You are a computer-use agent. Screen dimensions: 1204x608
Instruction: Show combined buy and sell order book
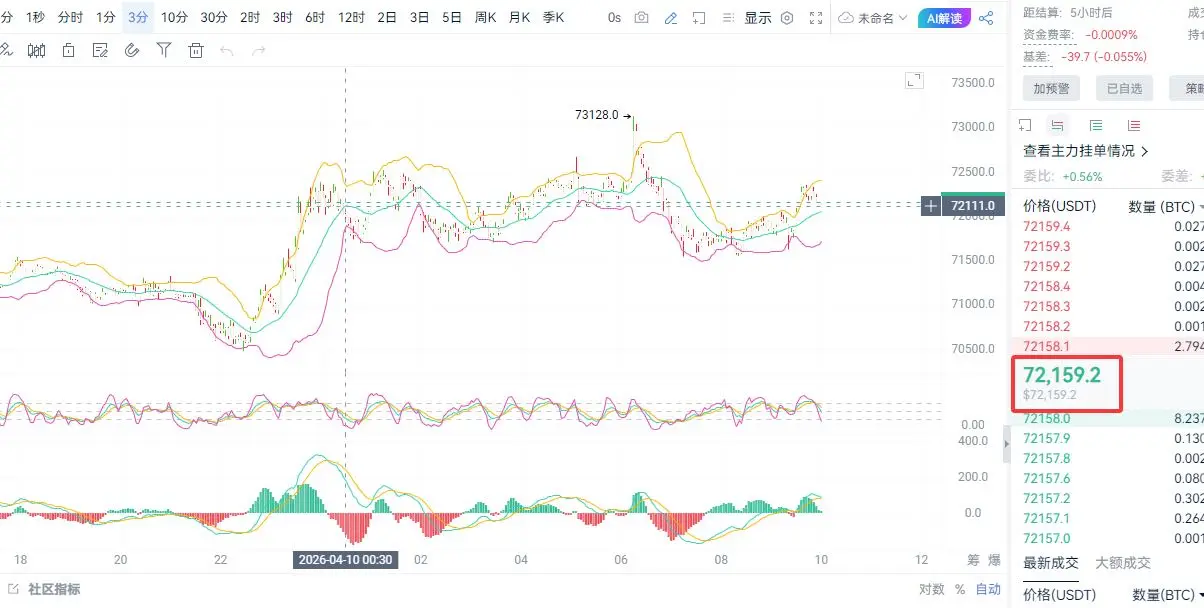coord(1057,125)
